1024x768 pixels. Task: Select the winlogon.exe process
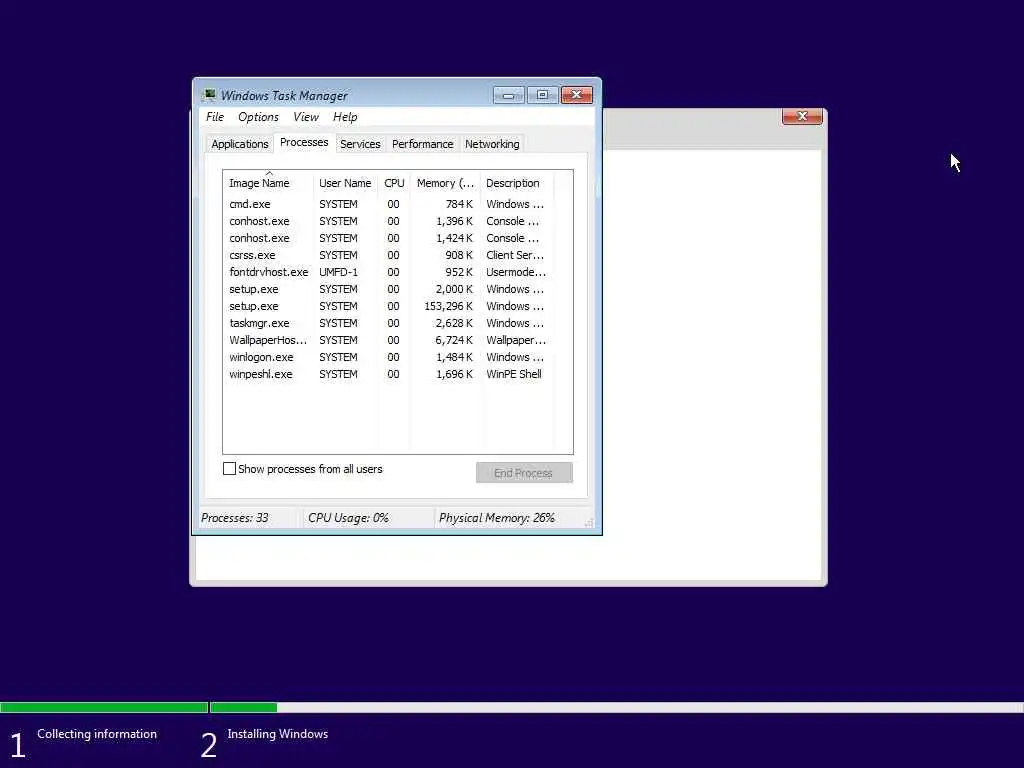tap(389, 357)
